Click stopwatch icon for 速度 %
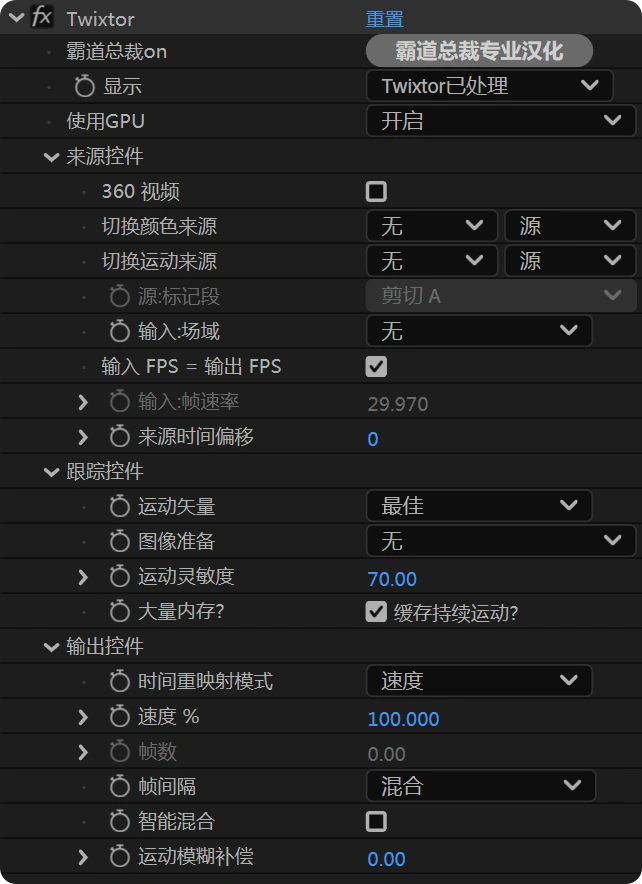This screenshot has width=642, height=884. [119, 717]
